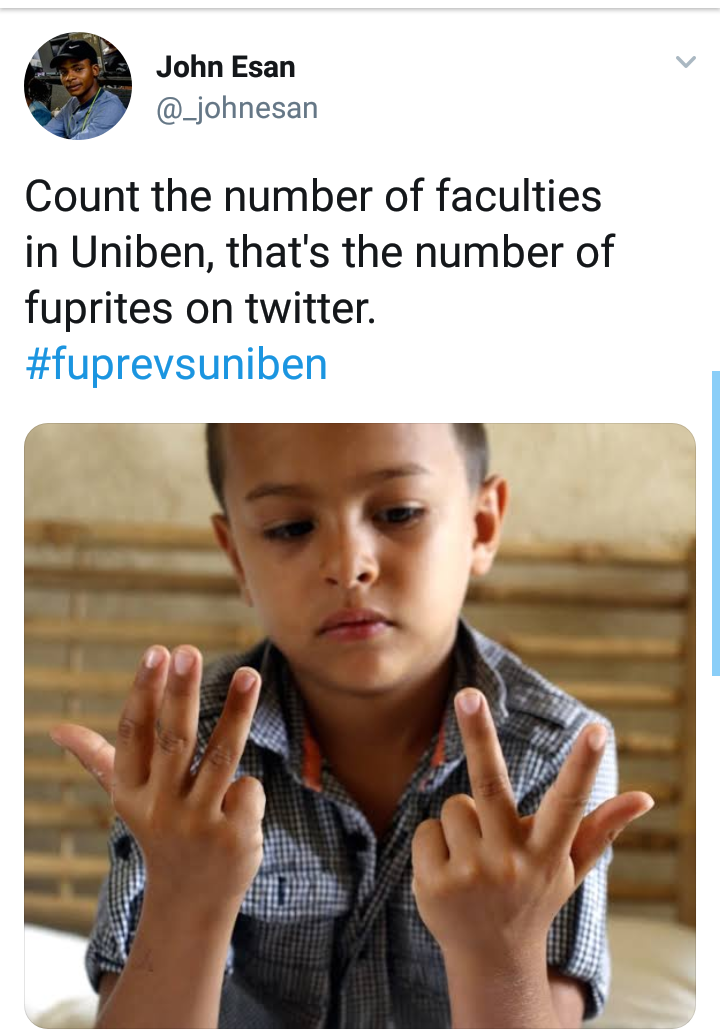Open media preview of child's raised hands
This screenshot has width=720, height=1035.
click(360, 725)
